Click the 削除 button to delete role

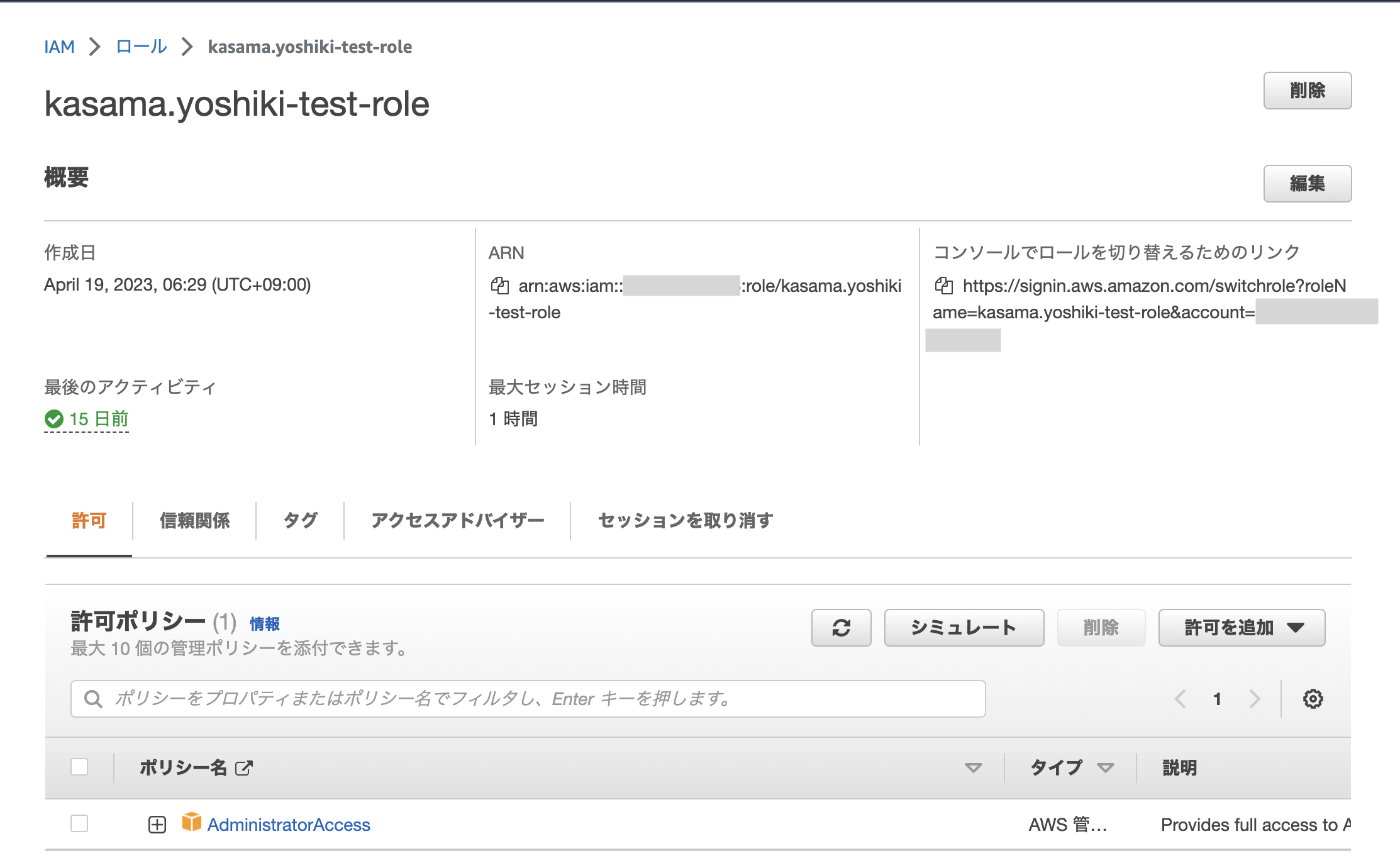tap(1308, 91)
